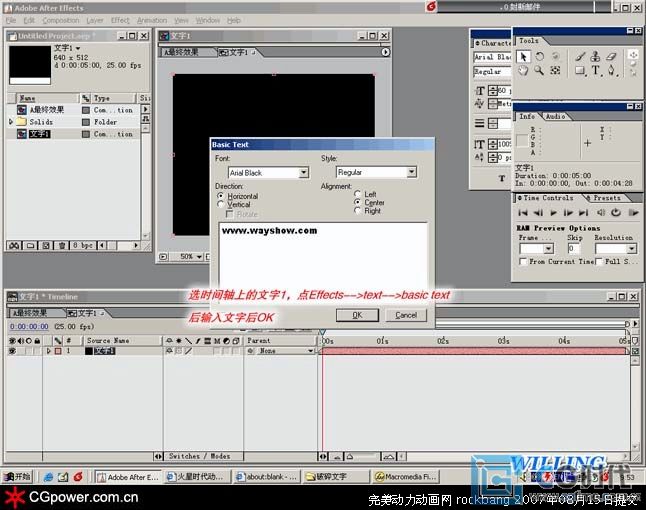Viewport: 646px width, 510px height.
Task: Click the Switches / Modes button
Action: click(199, 456)
